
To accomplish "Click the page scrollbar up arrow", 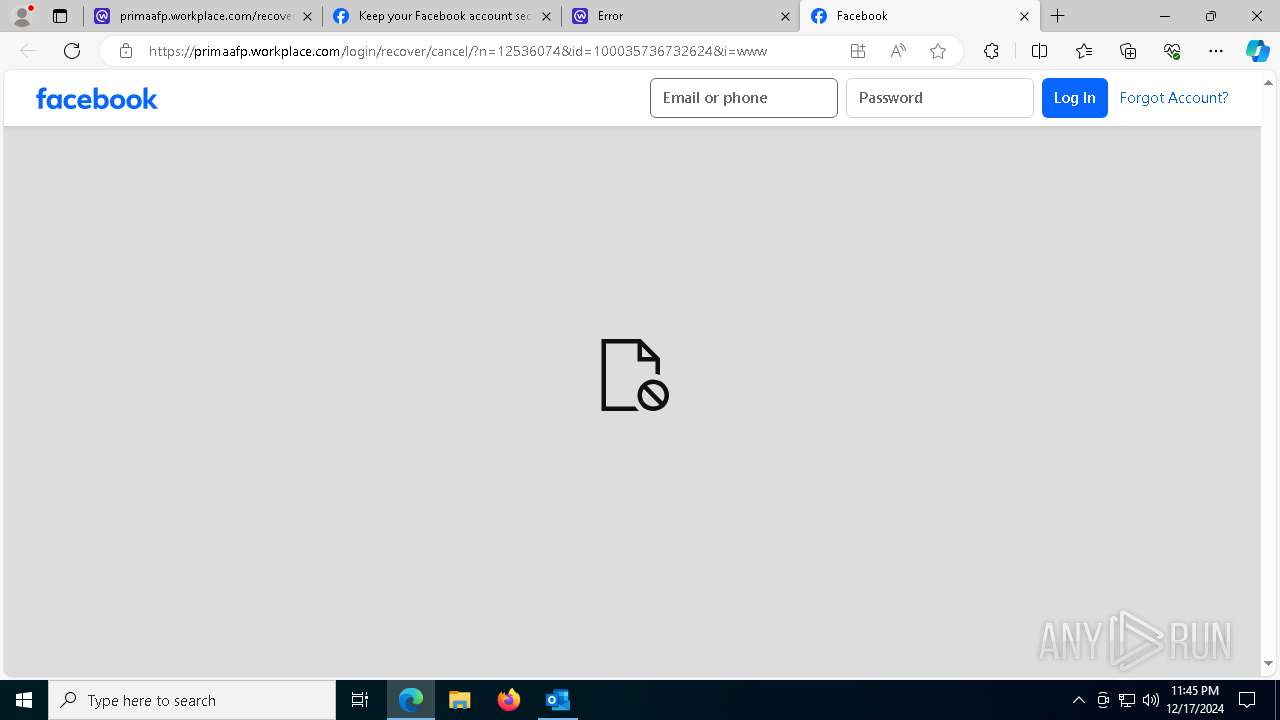I will 1269,83.
